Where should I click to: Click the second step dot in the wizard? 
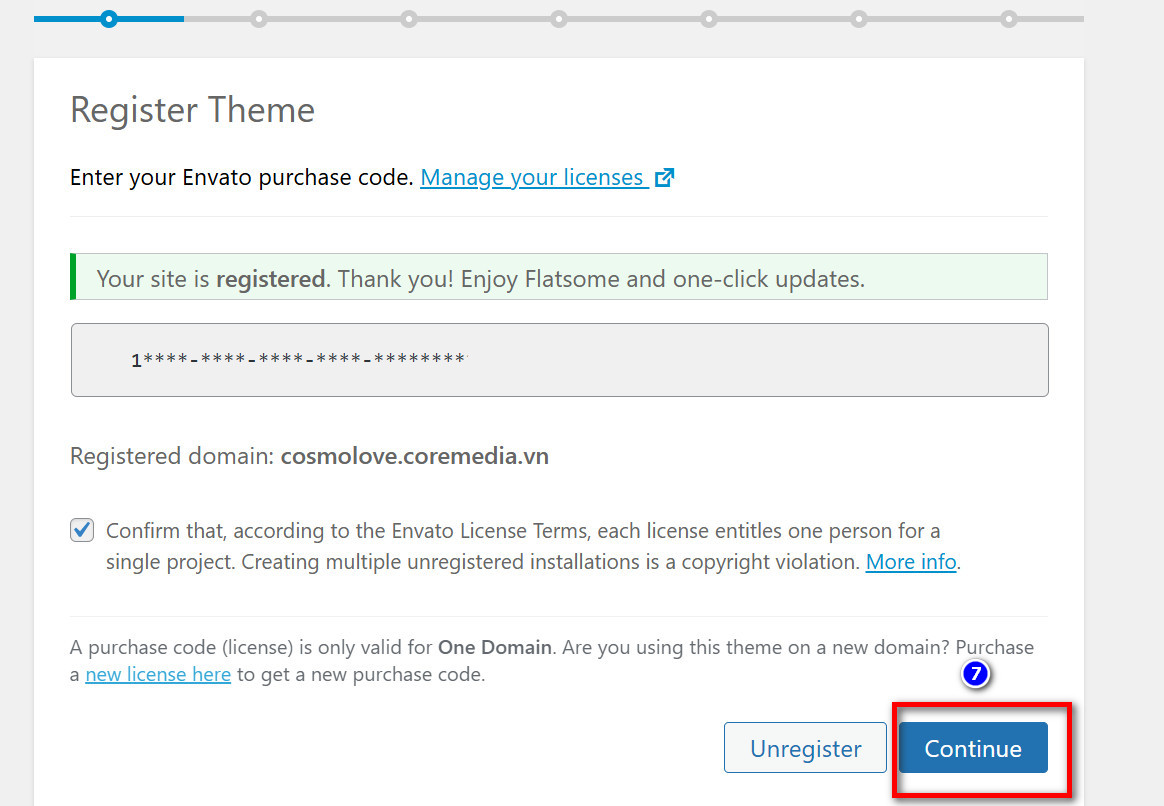pos(259,18)
